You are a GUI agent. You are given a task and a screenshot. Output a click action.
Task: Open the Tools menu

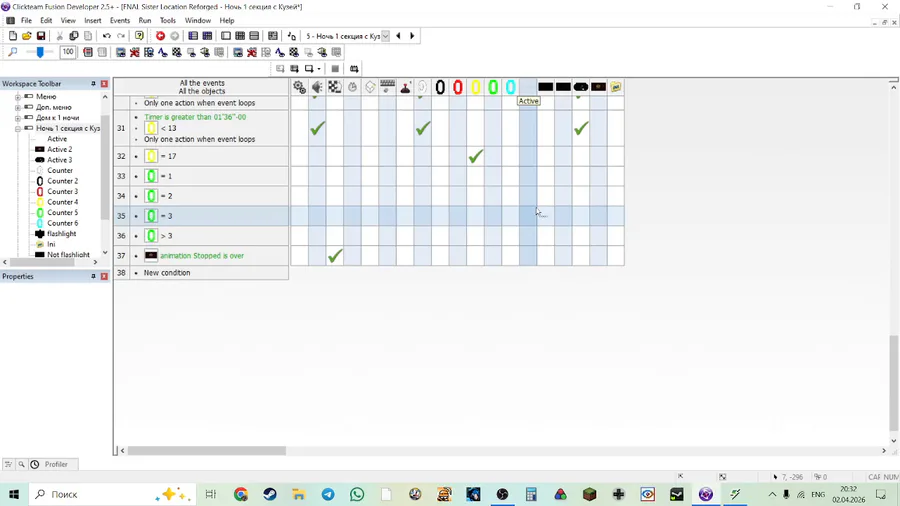[x=168, y=20]
